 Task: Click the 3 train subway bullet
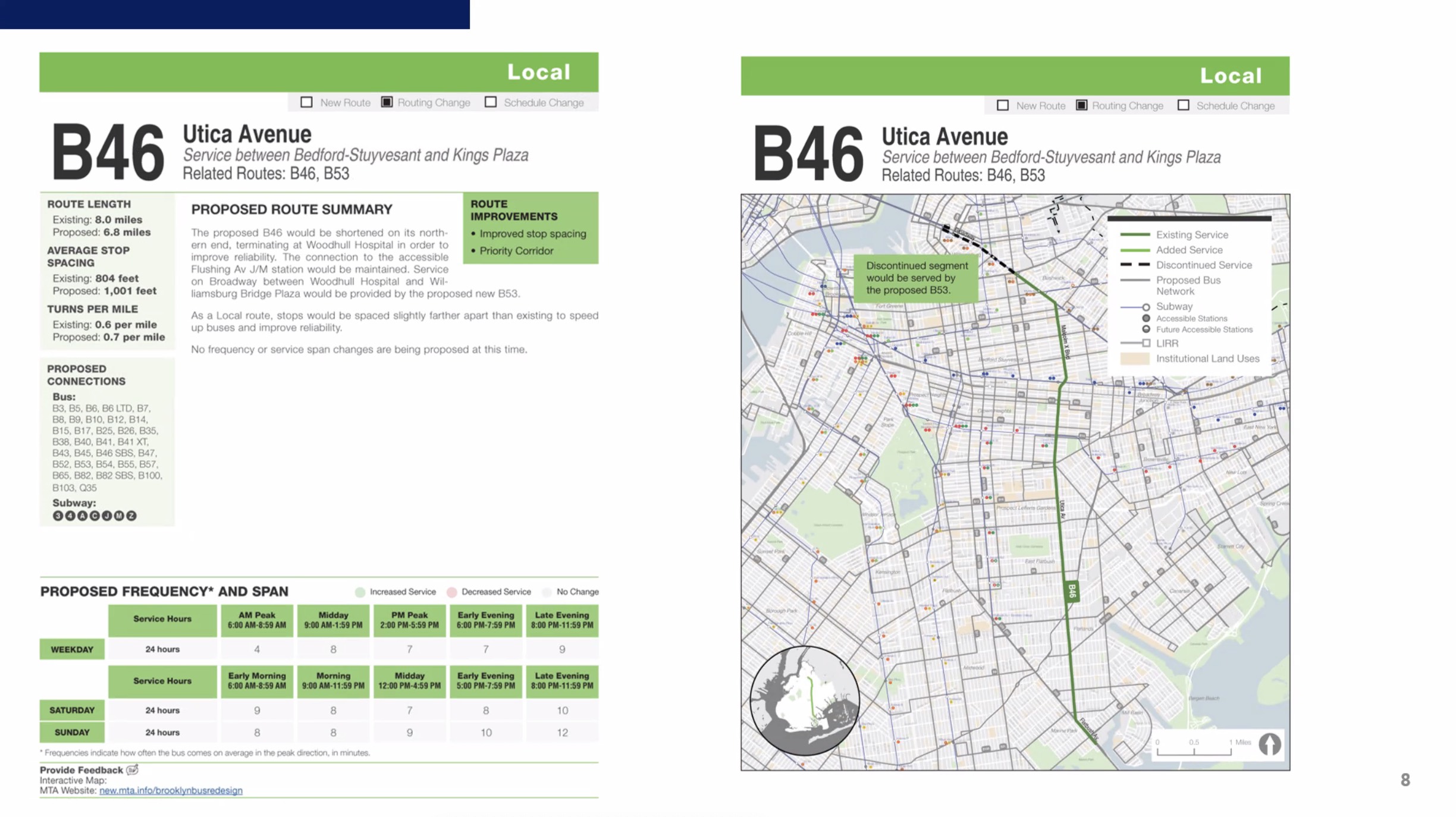coord(58,516)
